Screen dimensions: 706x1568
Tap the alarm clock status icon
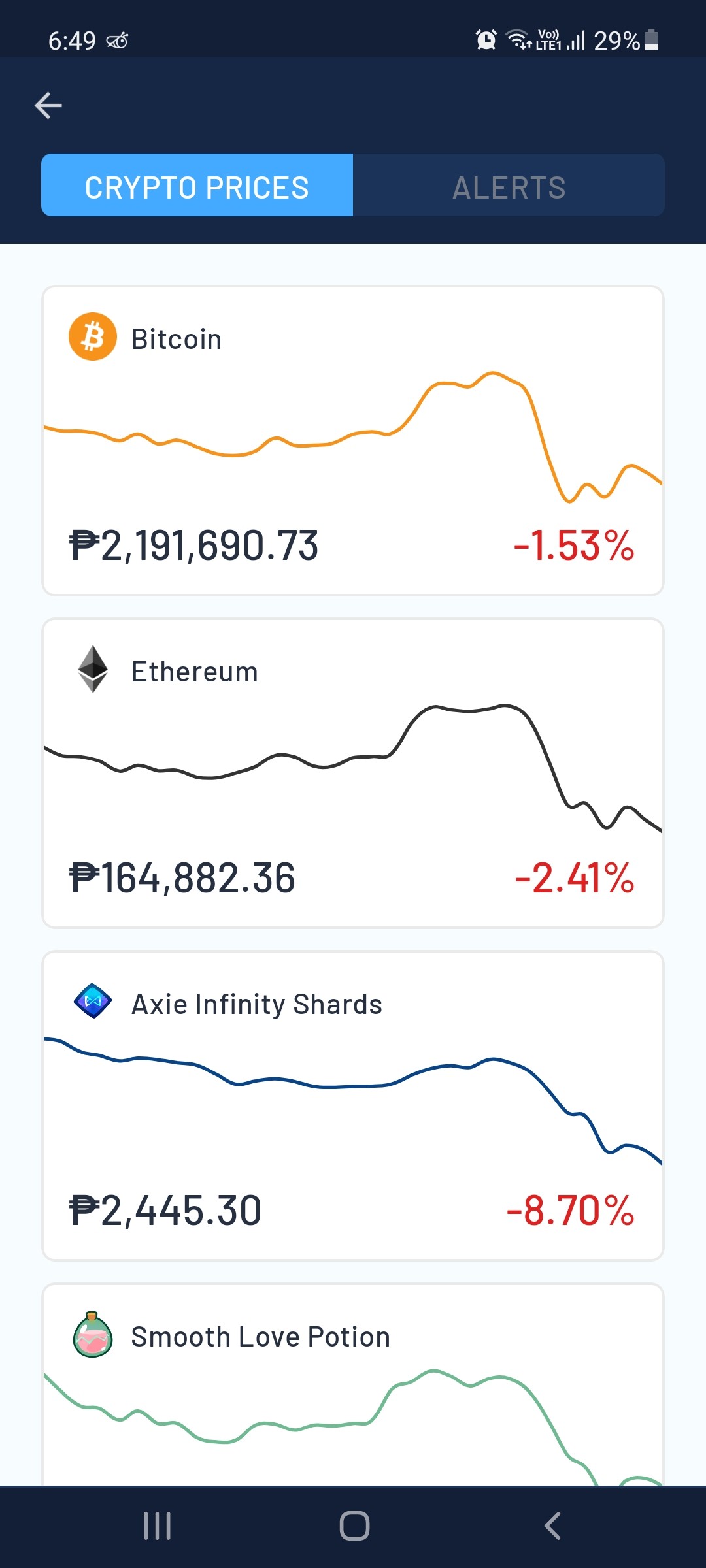(486, 40)
